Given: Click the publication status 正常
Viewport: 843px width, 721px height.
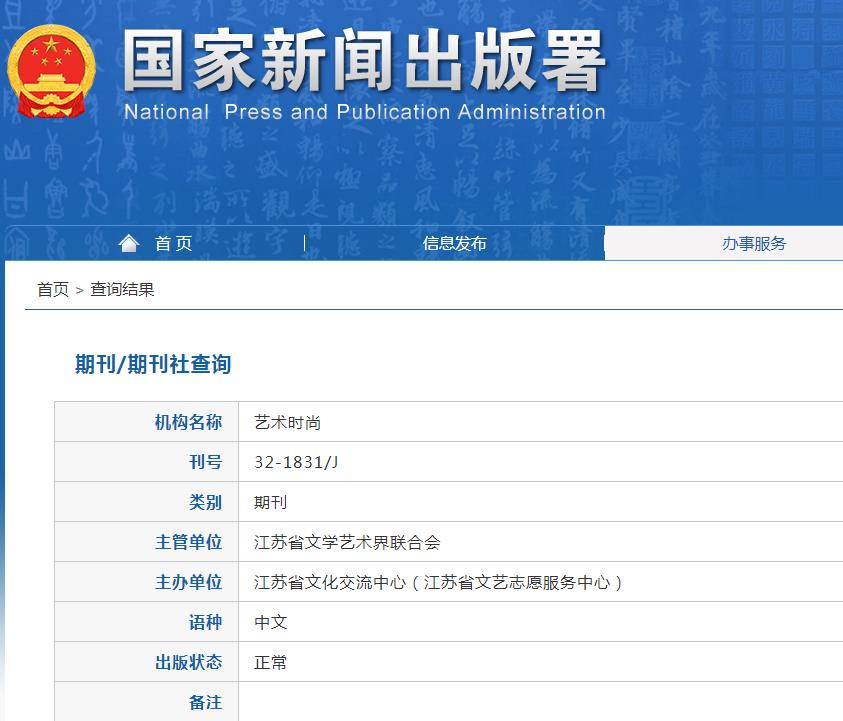Looking at the screenshot, I should point(268,661).
